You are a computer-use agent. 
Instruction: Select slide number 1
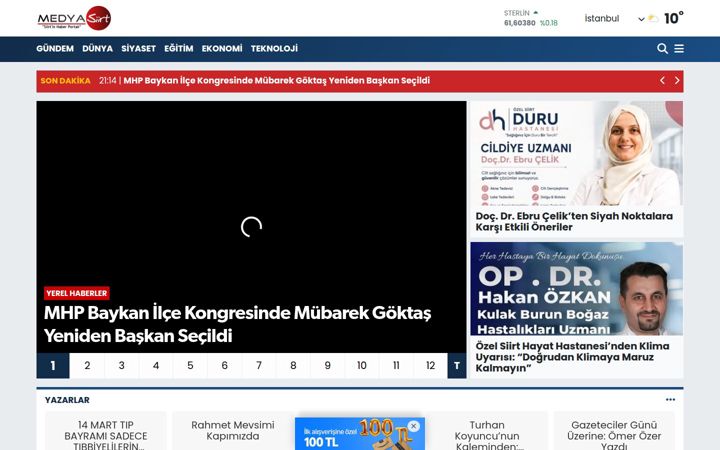pos(53,366)
